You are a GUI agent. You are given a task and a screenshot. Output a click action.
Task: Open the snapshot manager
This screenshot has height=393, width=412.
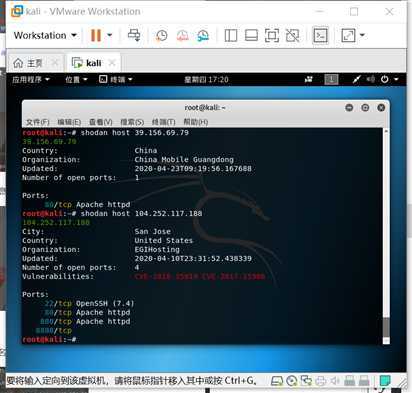(203, 36)
